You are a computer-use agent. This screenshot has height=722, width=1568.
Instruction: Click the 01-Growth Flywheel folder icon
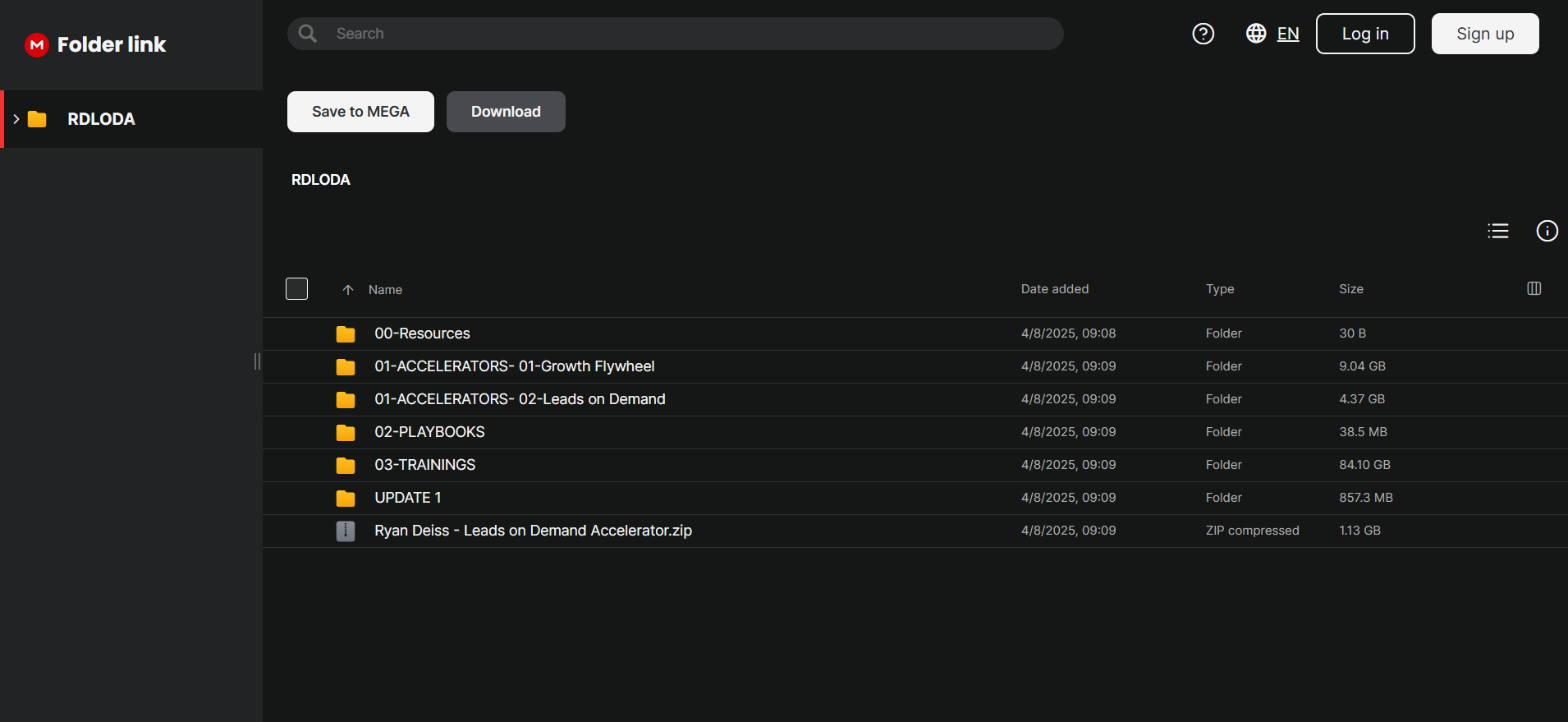tap(346, 367)
